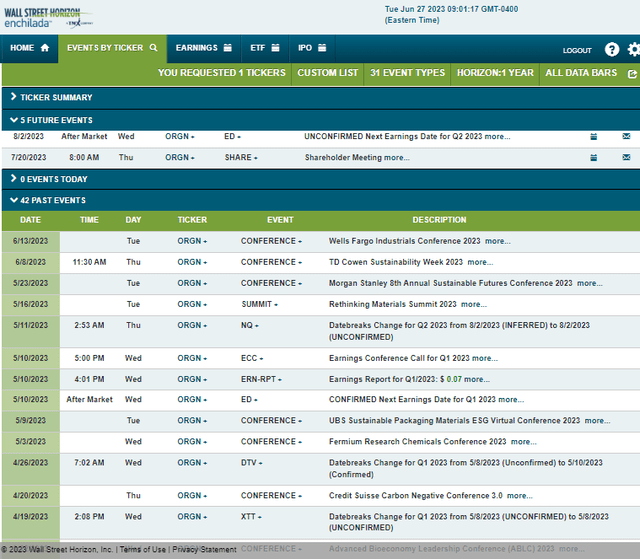Click the Datebreaks Change description dated 4/26/2023
Viewport: 640px width, 559px height.
coord(466,468)
